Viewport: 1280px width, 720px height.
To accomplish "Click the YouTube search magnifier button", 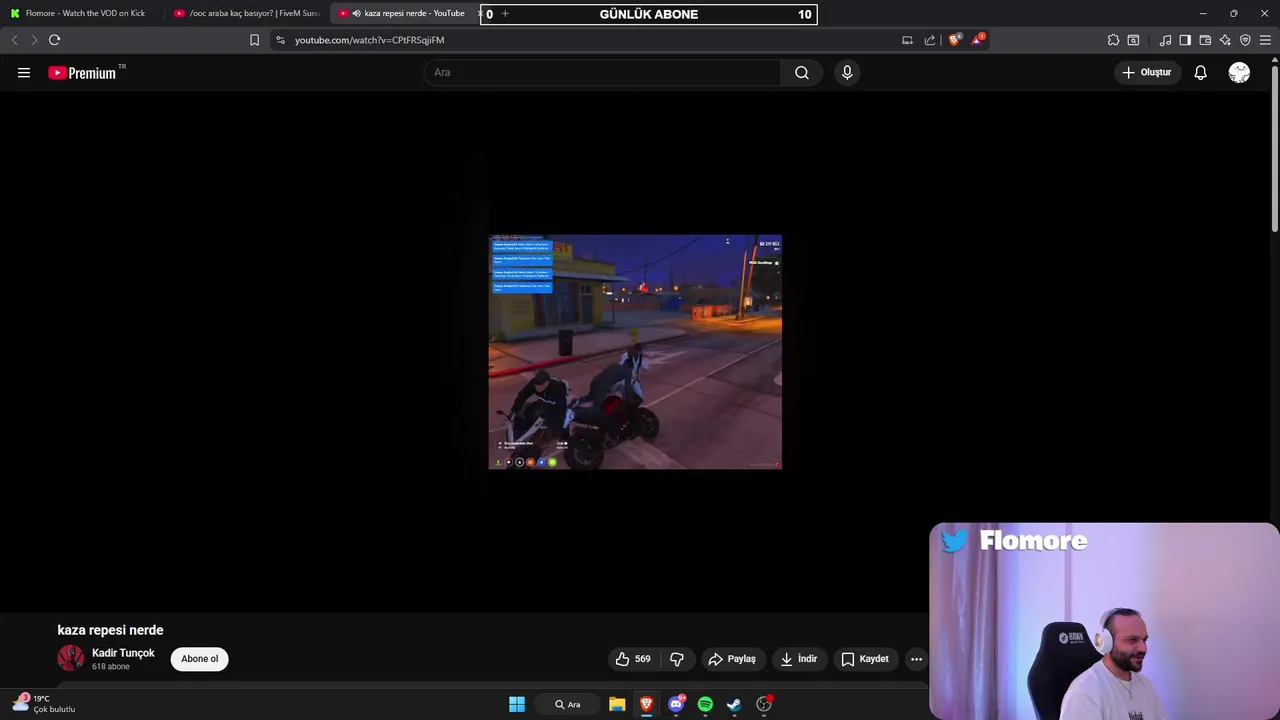I will coord(802,72).
